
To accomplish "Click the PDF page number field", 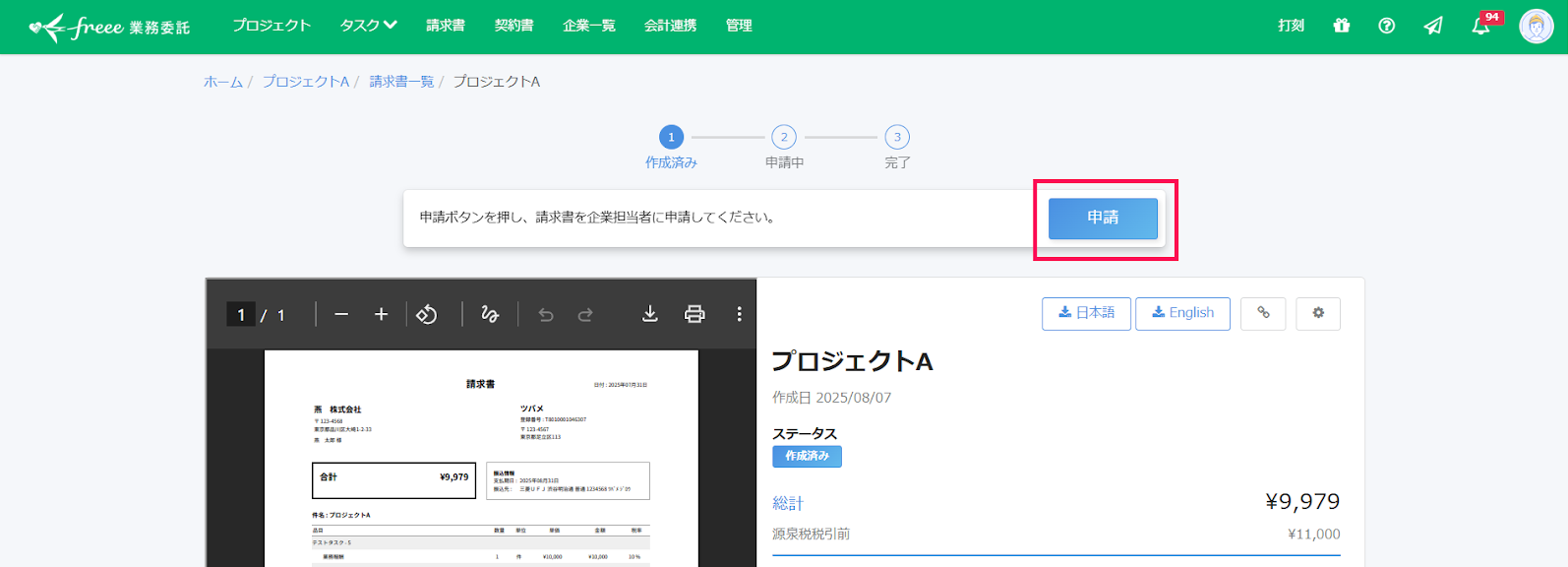I will click(x=241, y=314).
